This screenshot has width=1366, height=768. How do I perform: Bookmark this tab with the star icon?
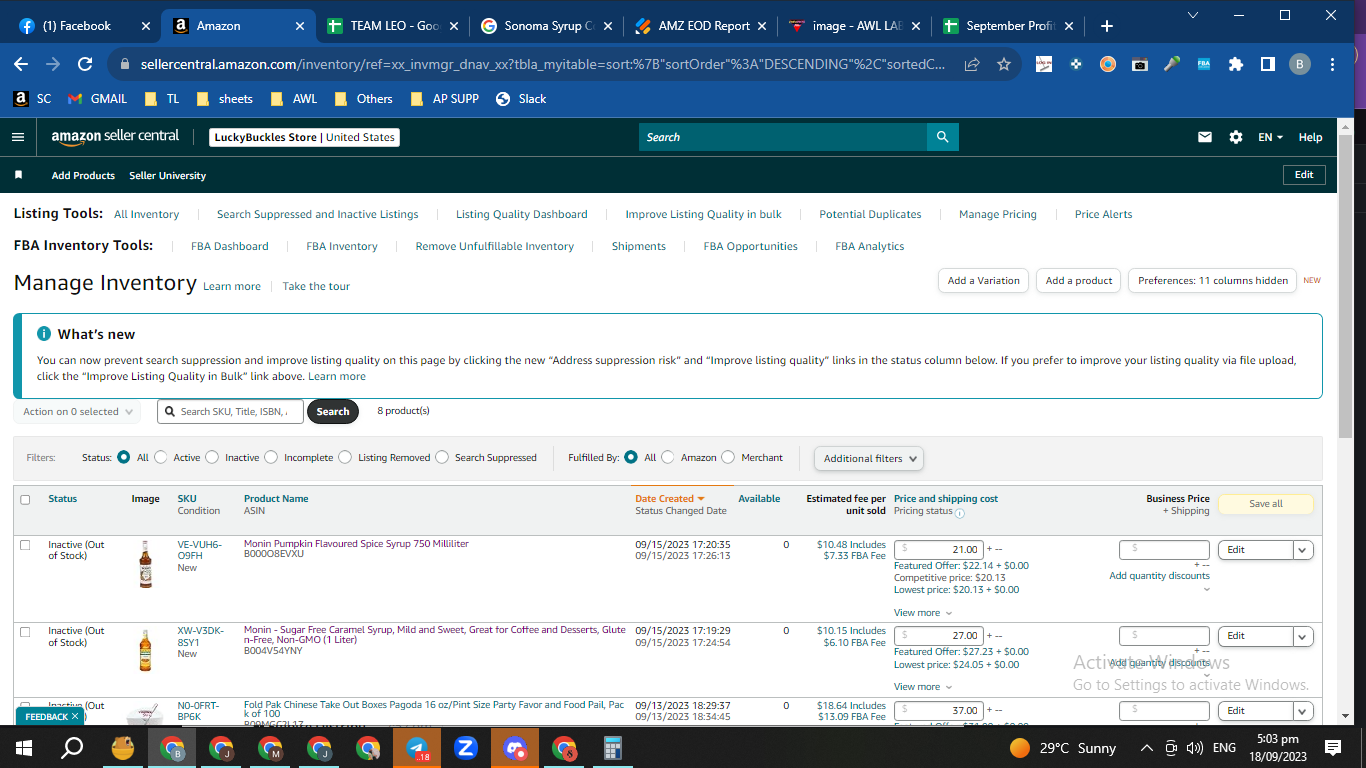pos(1004,64)
